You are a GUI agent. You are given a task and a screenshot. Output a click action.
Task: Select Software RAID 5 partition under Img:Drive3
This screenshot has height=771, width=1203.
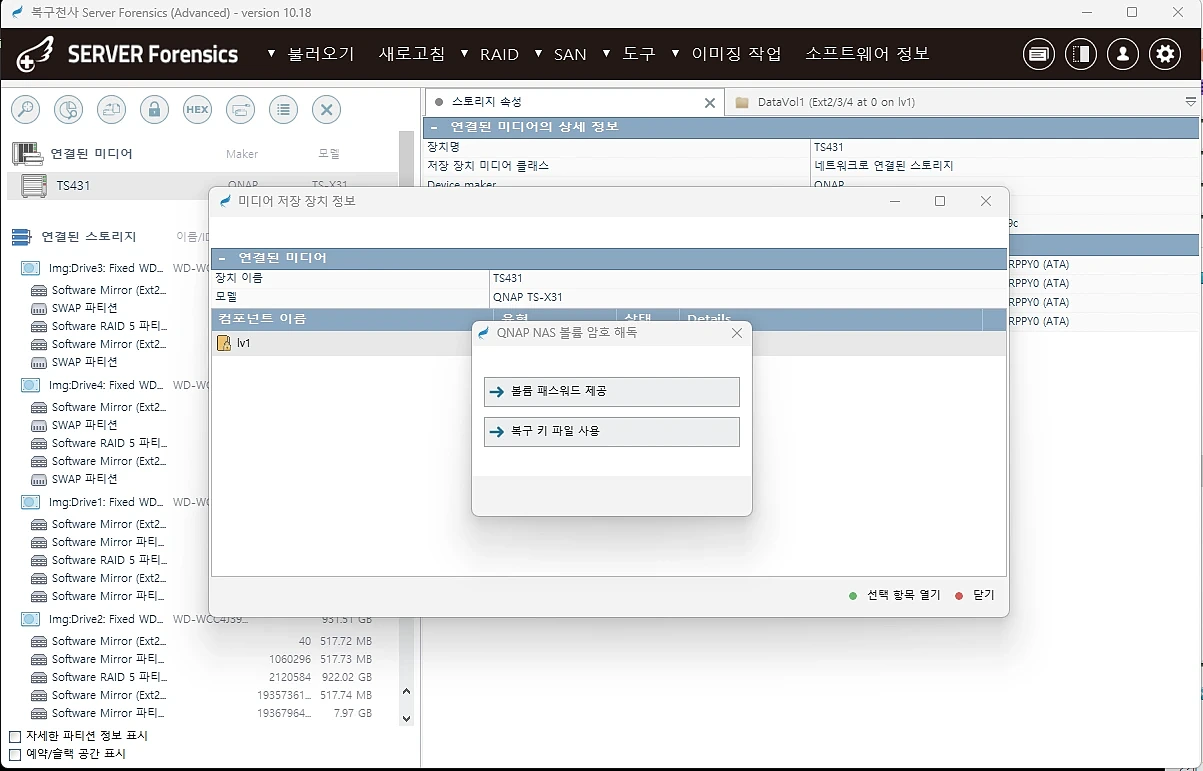(x=99, y=326)
